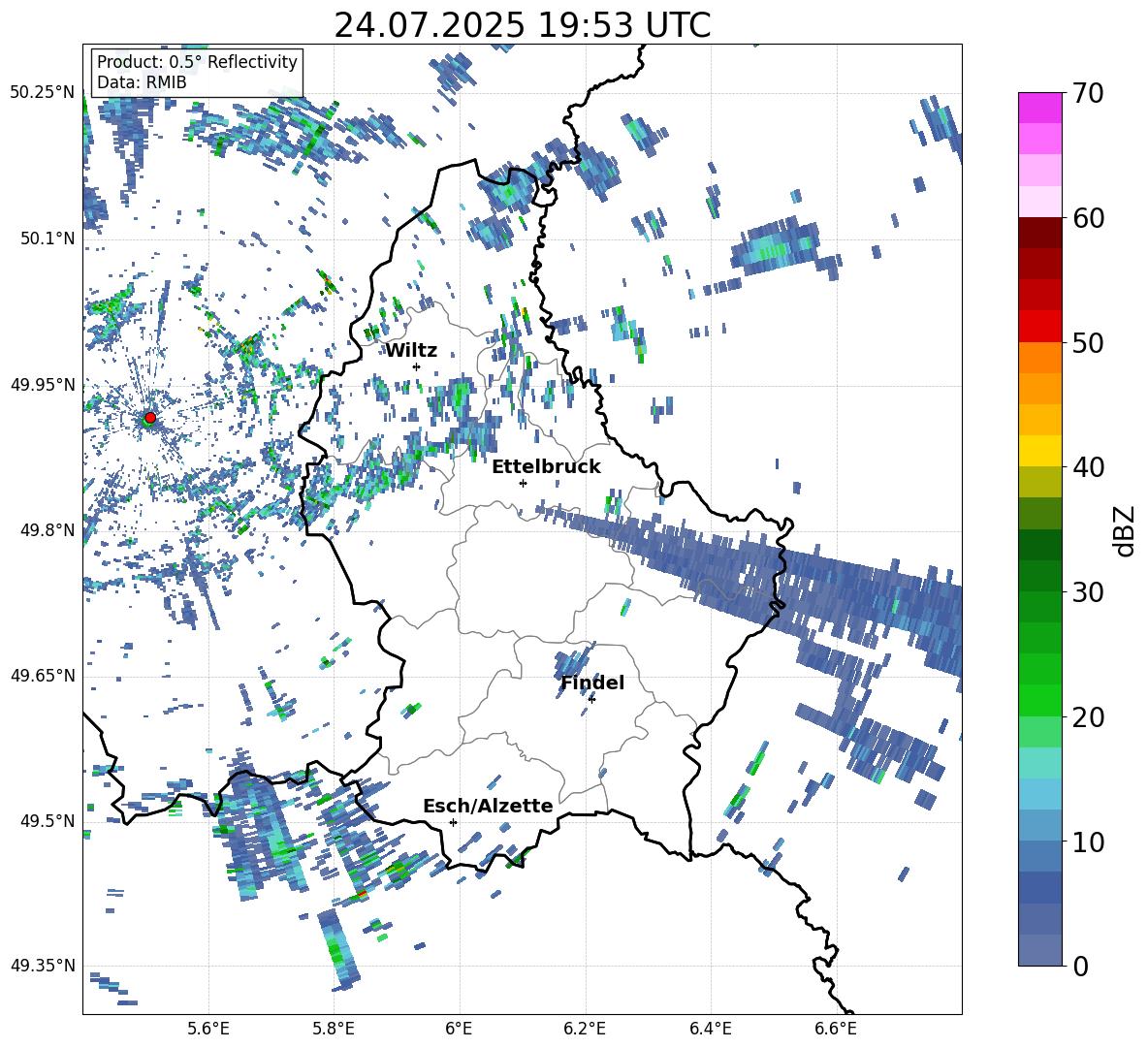
Task: Click the 'Data: RMIB' text
Action: (142, 82)
